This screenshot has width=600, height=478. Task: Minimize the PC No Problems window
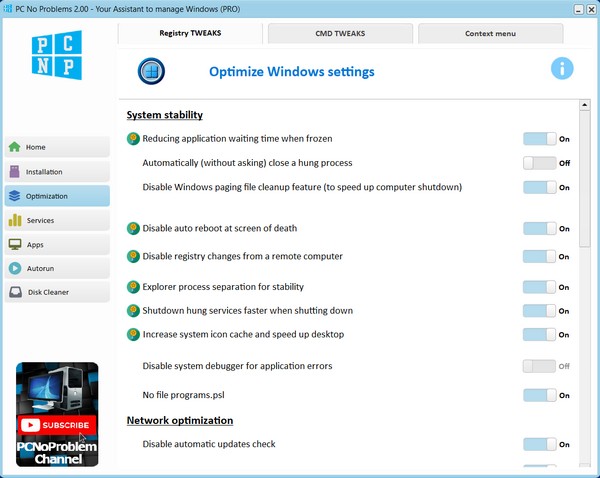coord(579,9)
